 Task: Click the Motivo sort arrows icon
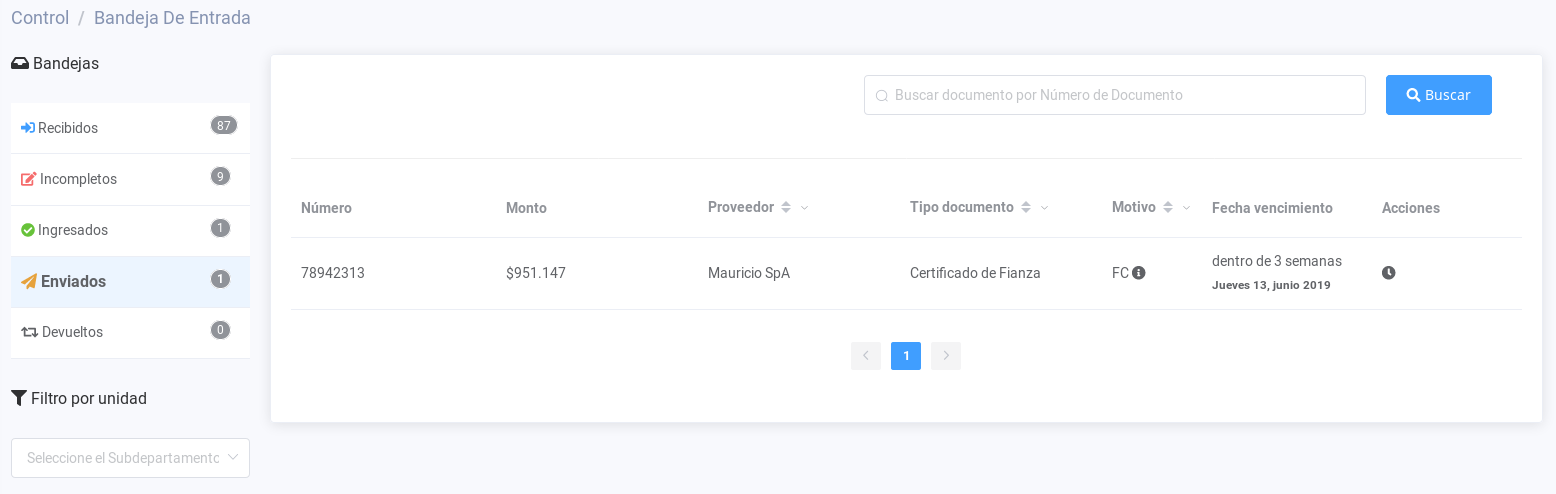pyautogui.click(x=1167, y=208)
